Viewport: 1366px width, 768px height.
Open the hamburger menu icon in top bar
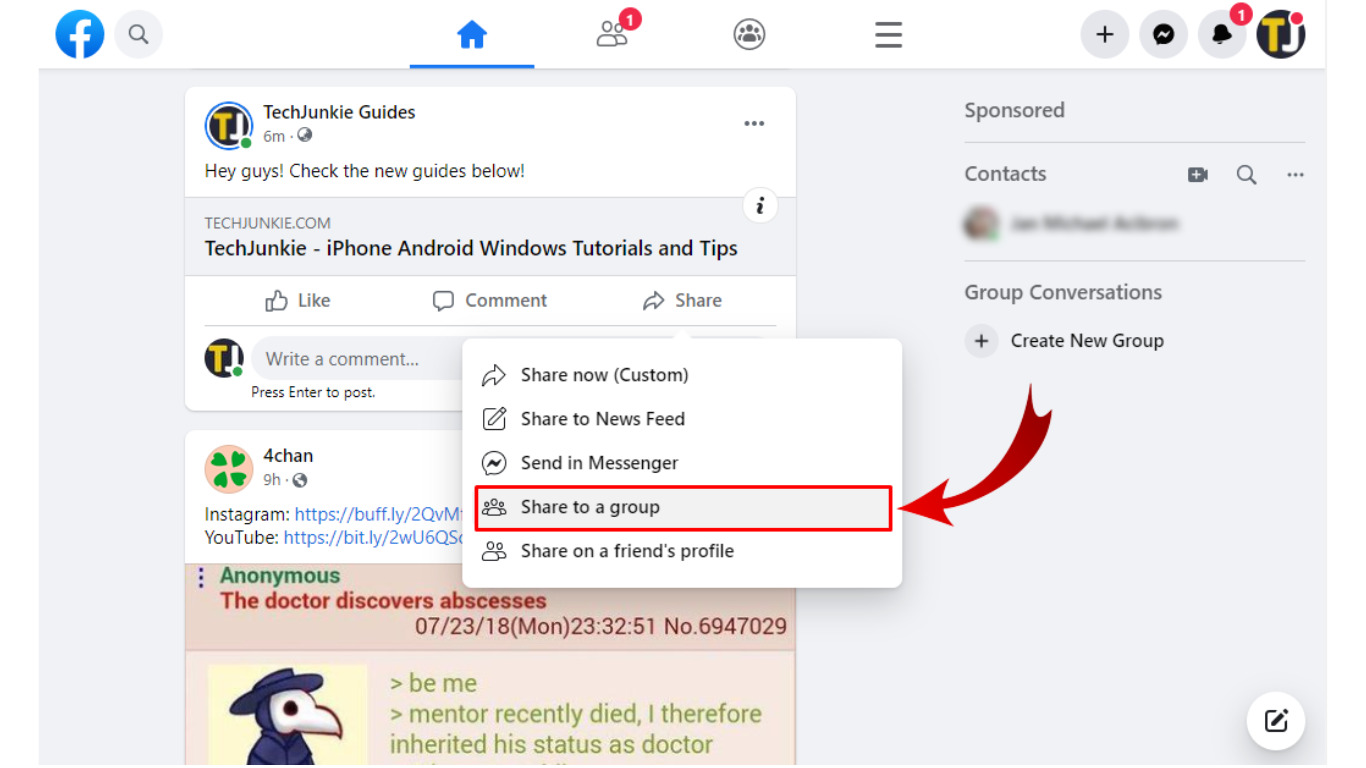888,35
